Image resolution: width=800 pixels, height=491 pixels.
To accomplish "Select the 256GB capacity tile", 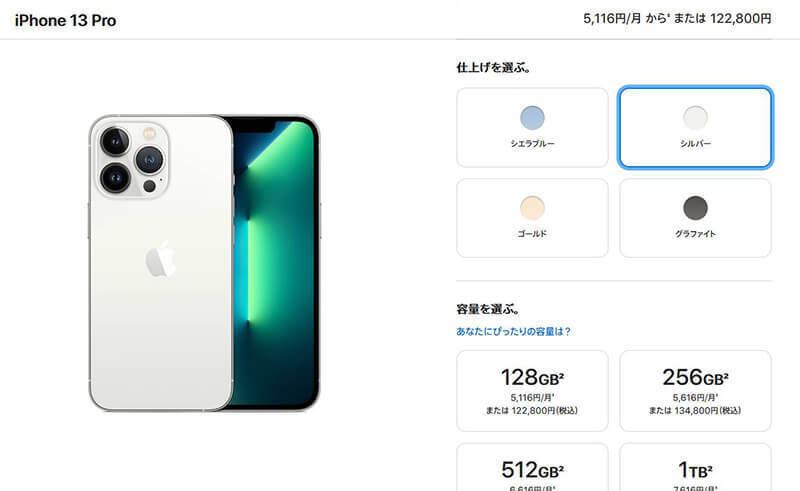I will pyautogui.click(x=695, y=391).
